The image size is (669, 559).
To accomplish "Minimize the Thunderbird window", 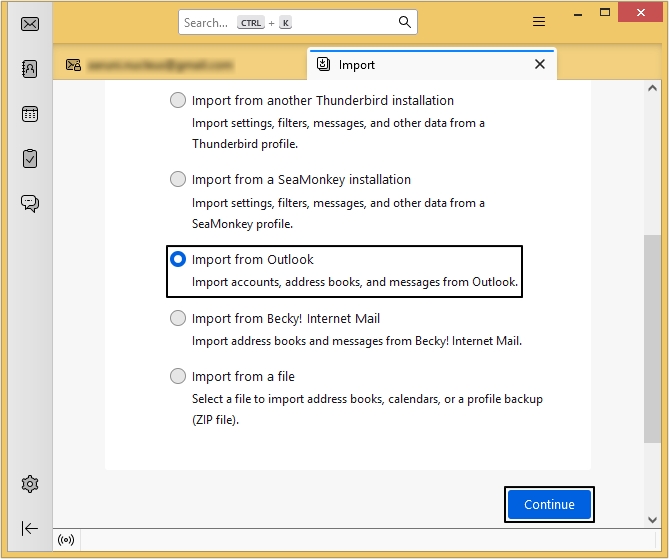I will pos(578,14).
